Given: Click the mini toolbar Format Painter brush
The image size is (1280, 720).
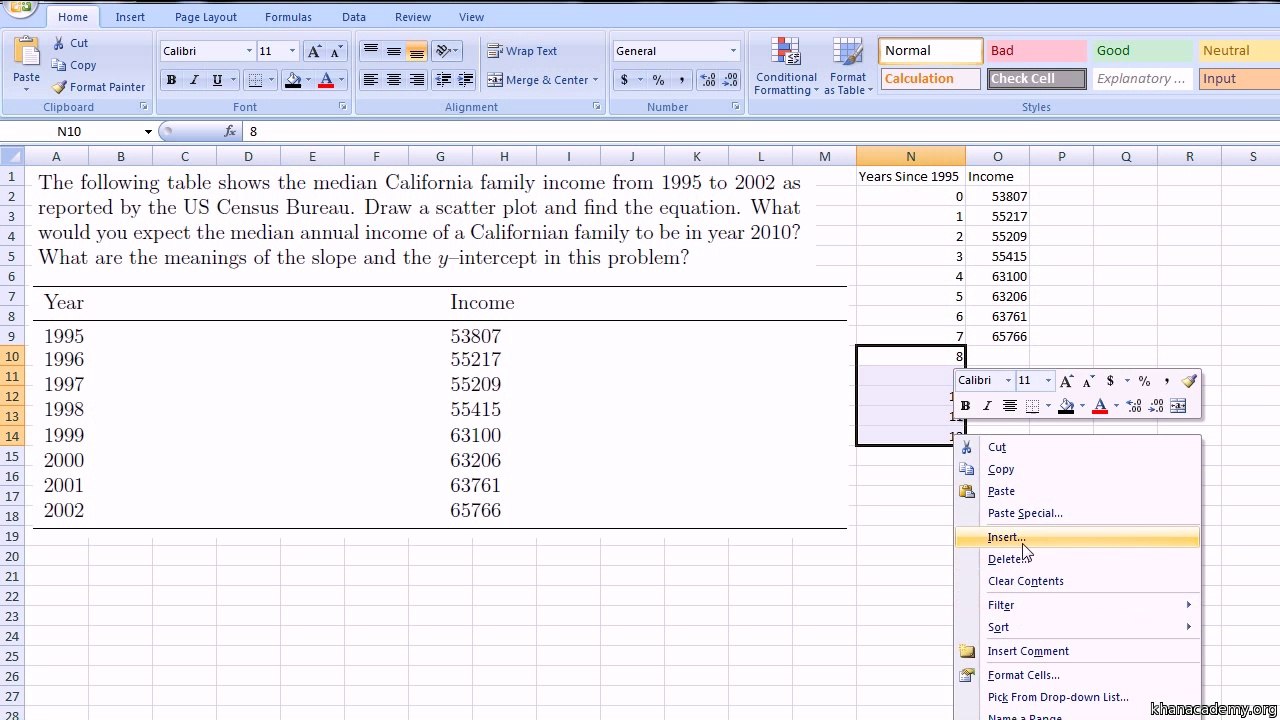Looking at the screenshot, I should tap(1189, 381).
